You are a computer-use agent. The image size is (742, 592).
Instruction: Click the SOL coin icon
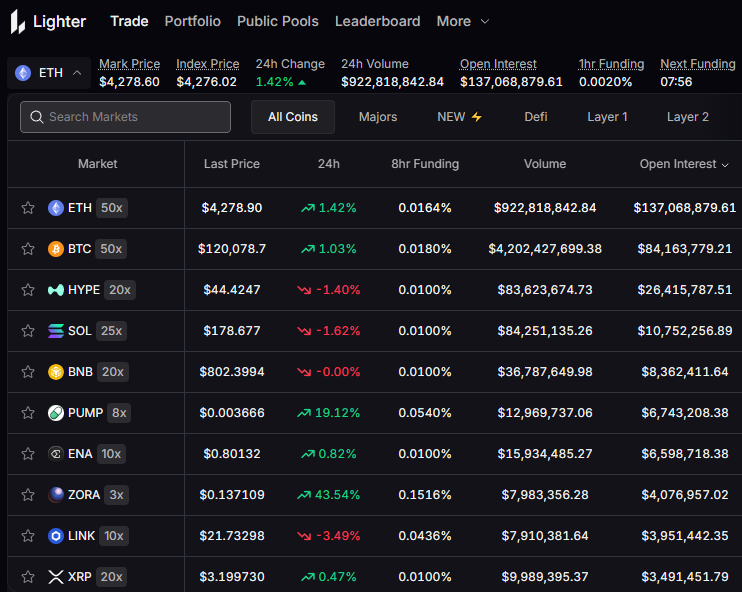[x=56, y=331]
